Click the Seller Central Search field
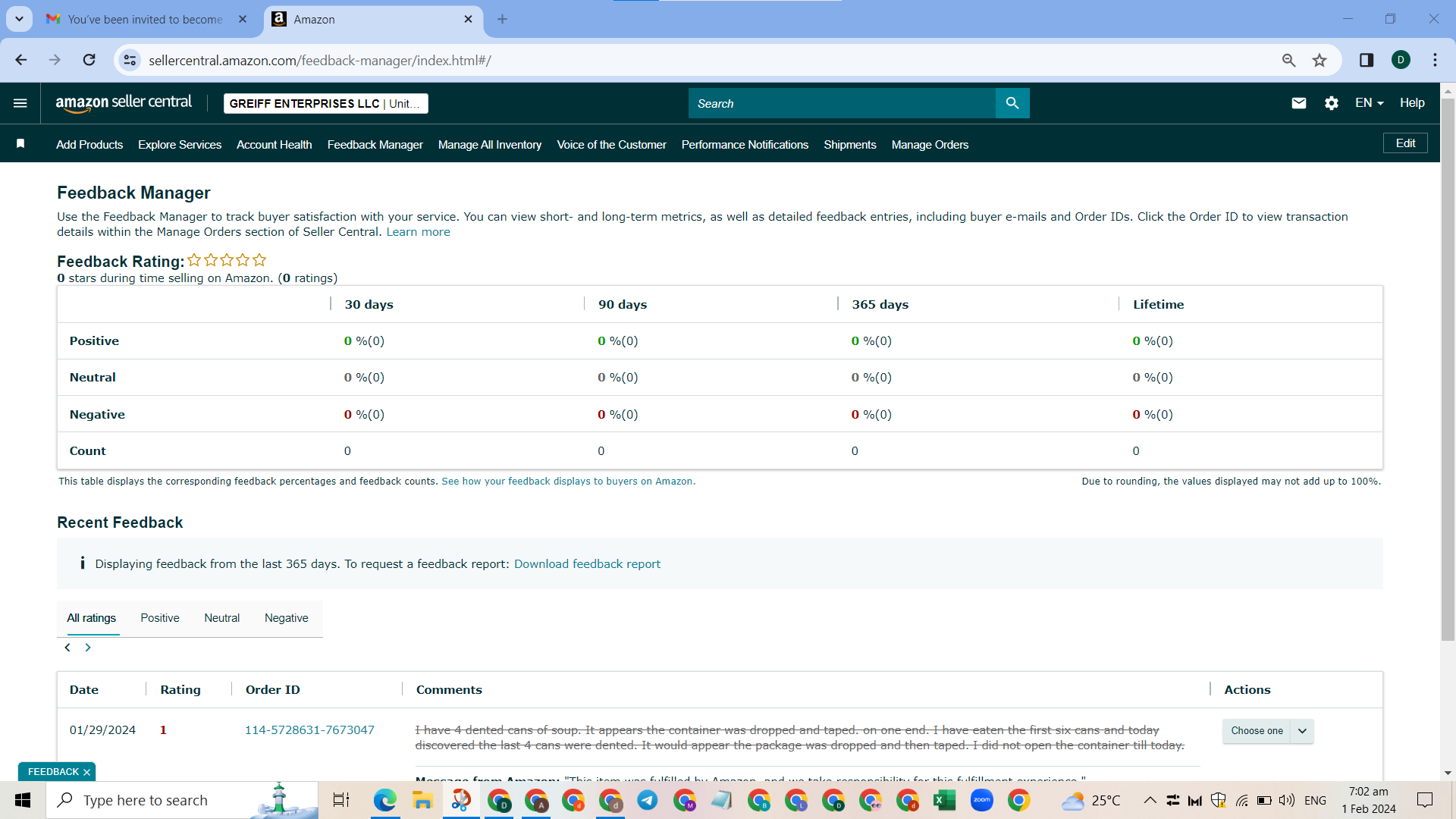The width and height of the screenshot is (1456, 819). 842,103
